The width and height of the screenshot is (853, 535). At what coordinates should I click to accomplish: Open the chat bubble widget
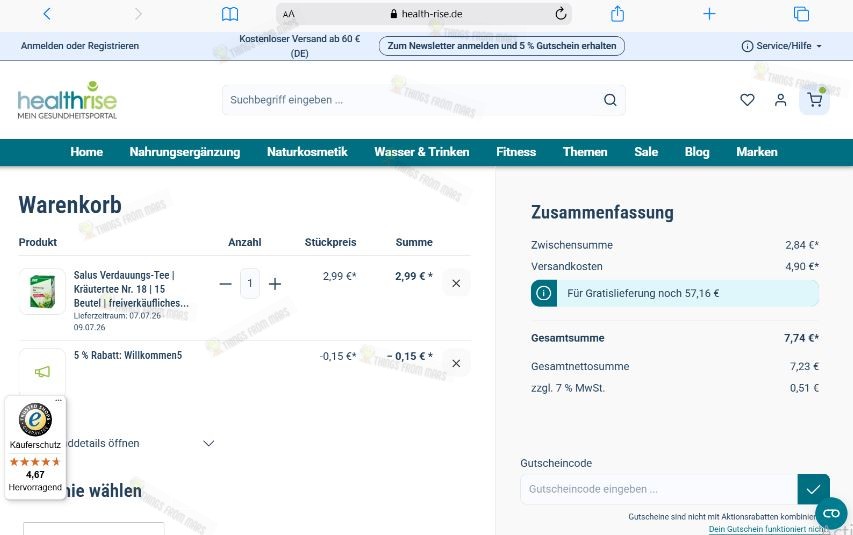[831, 513]
